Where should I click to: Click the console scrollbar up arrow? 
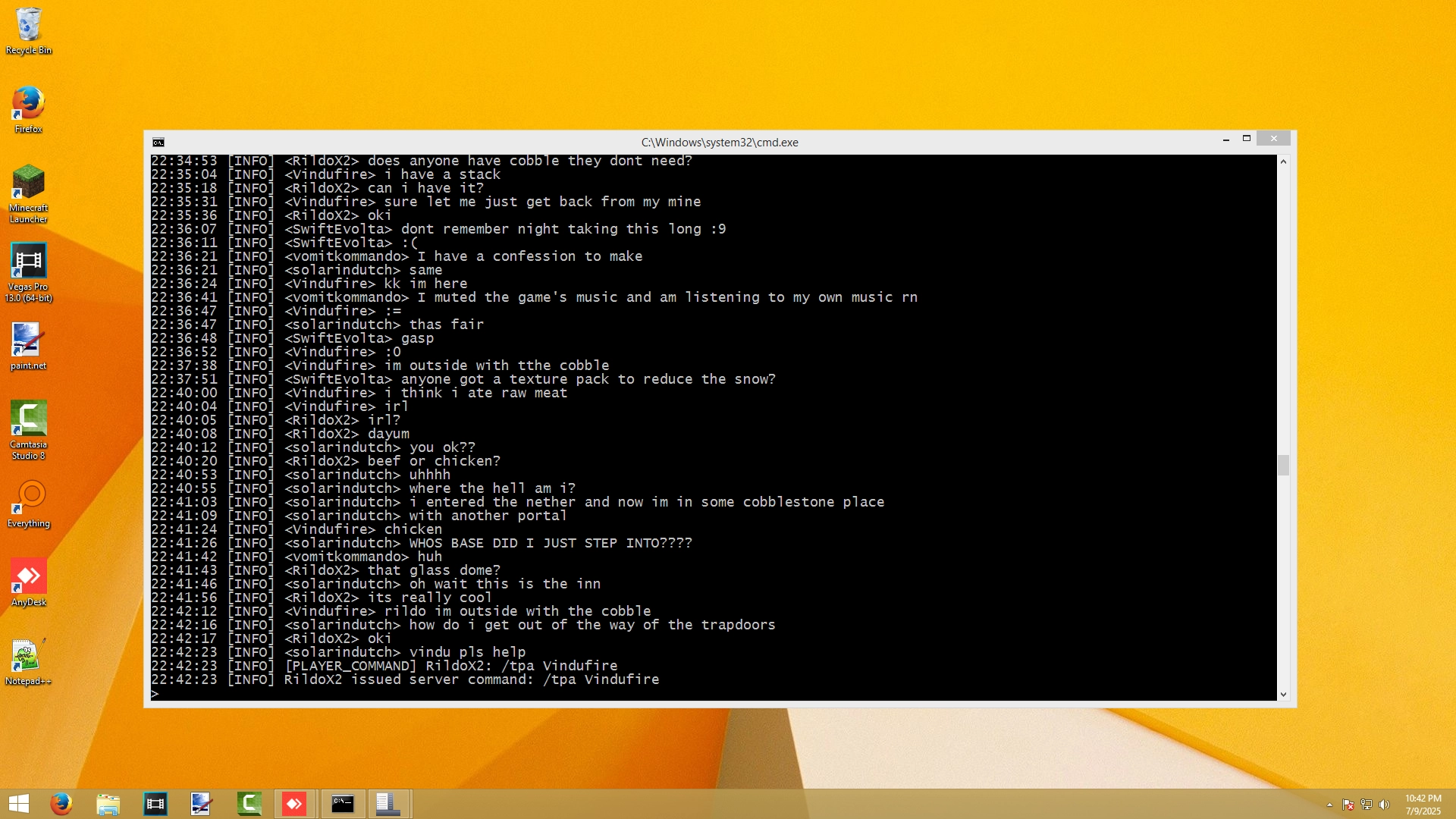click(1283, 162)
